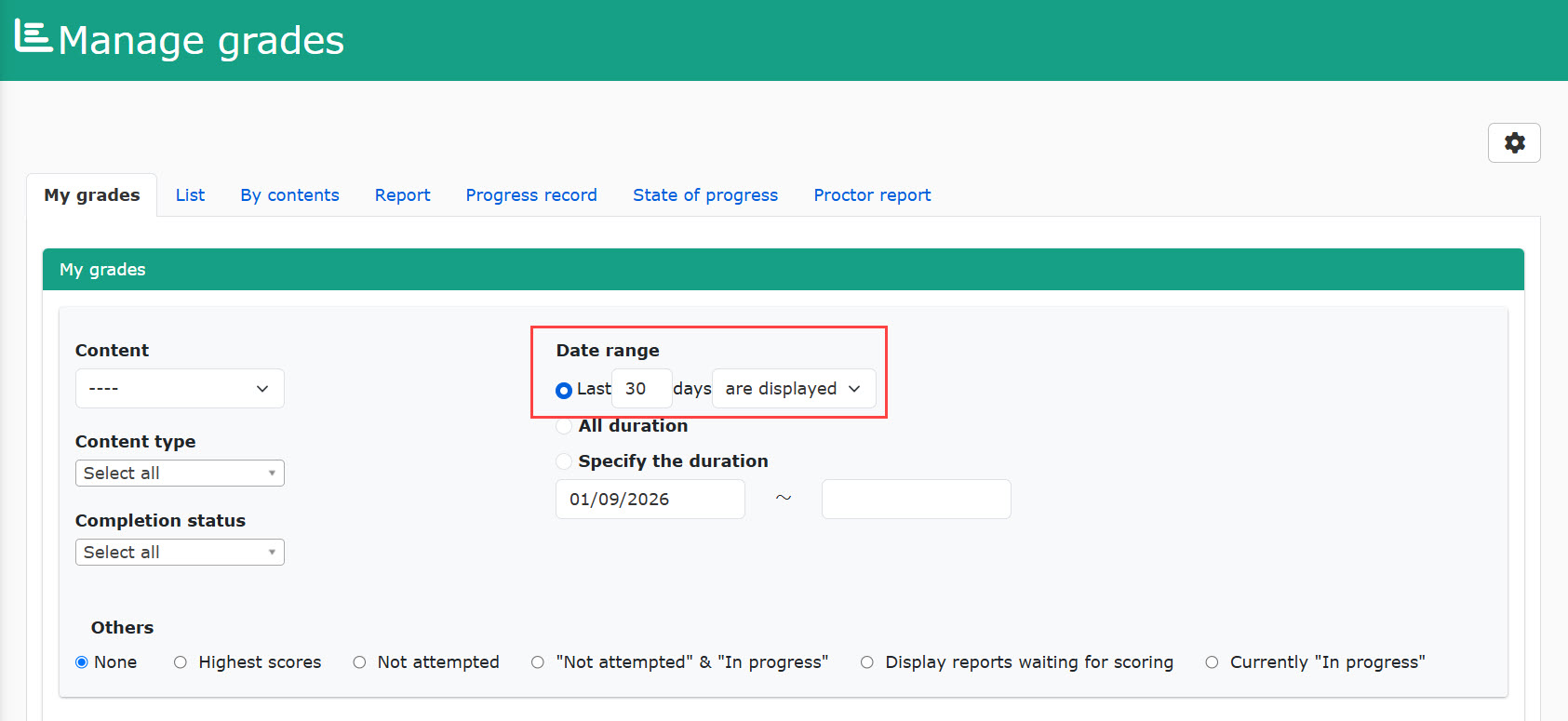Open the Content dropdown

pyautogui.click(x=180, y=389)
